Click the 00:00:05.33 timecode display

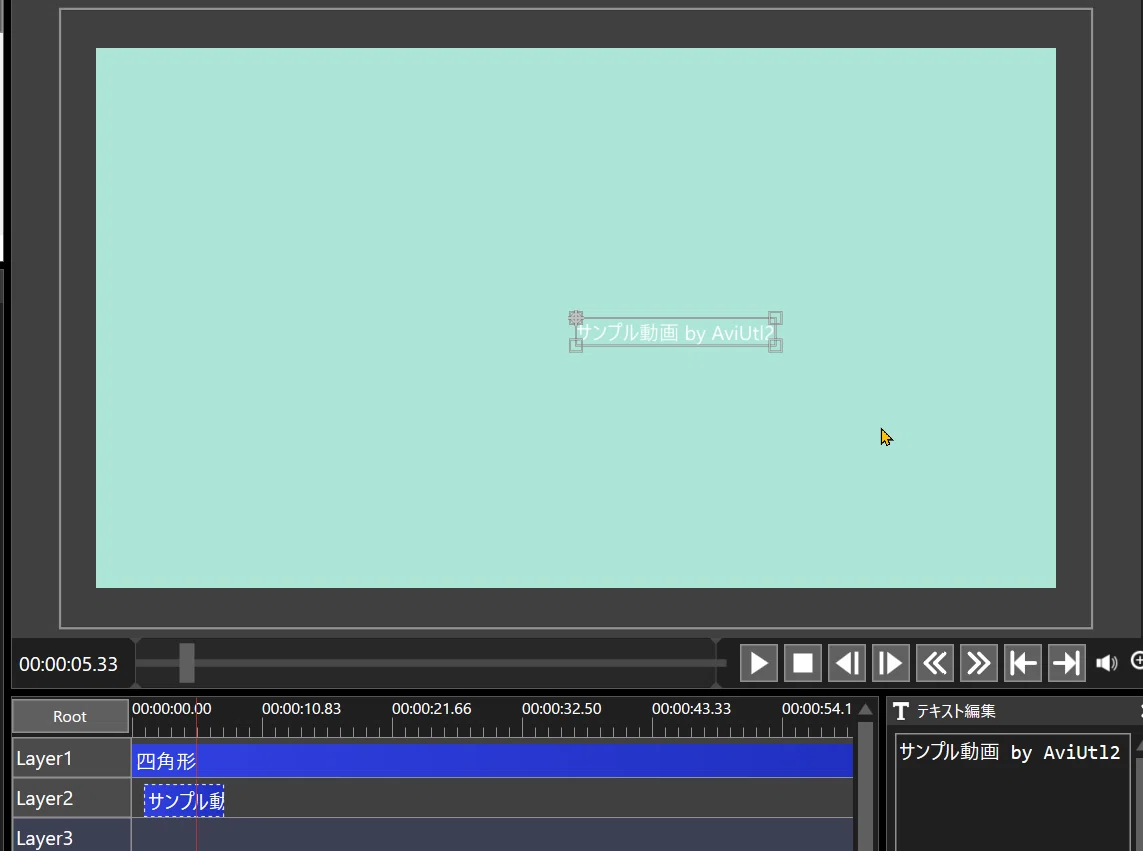(x=69, y=664)
